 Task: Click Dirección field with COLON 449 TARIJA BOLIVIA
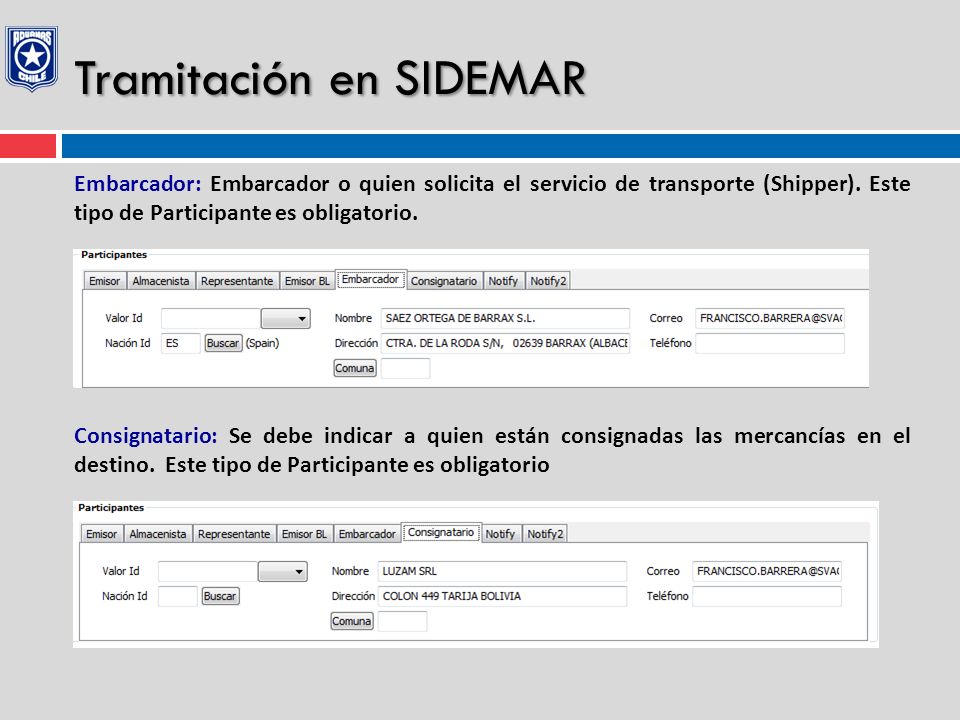pyautogui.click(x=502, y=596)
